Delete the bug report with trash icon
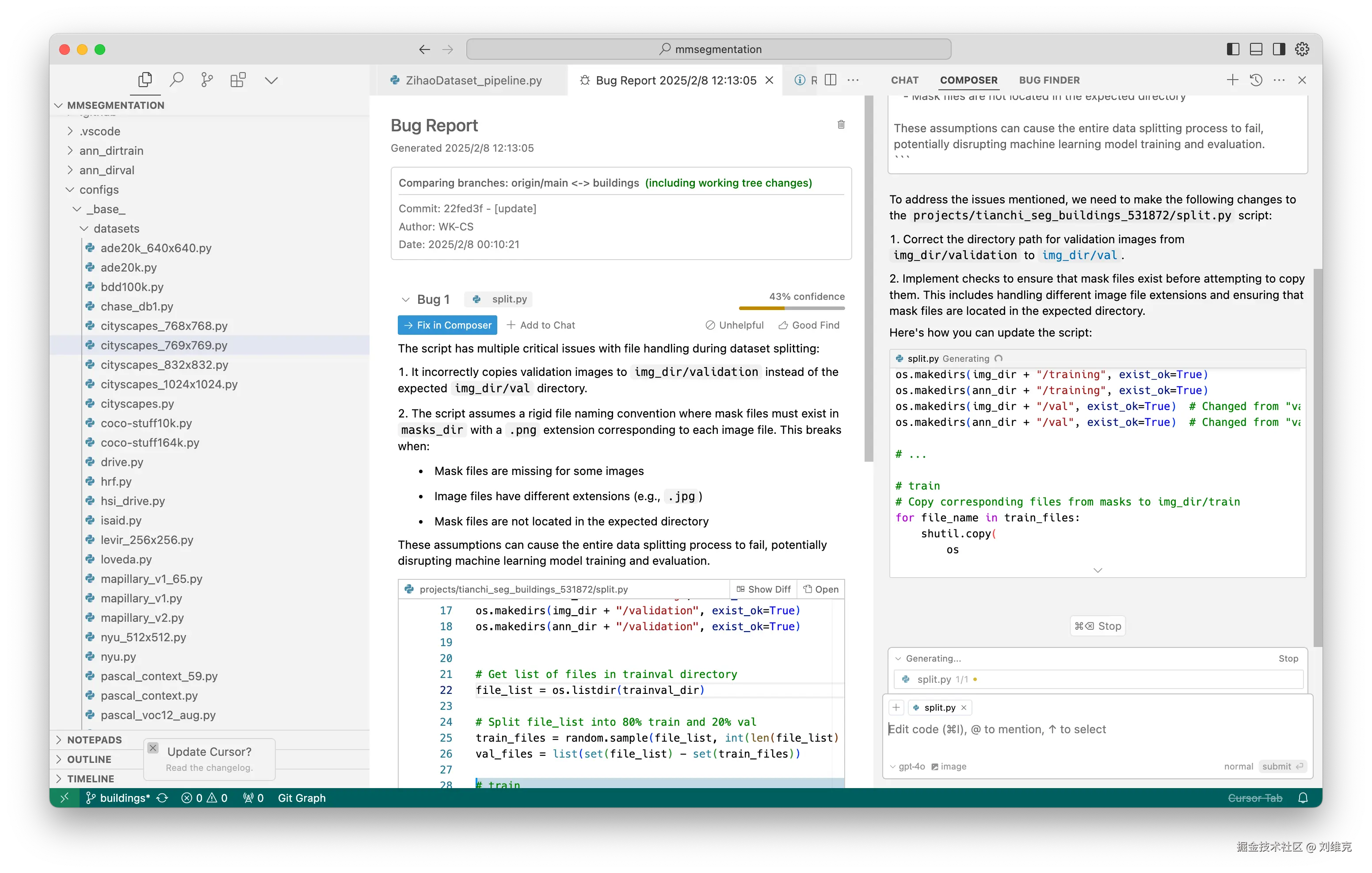Screen dimensions: 1372x873 click(x=840, y=124)
